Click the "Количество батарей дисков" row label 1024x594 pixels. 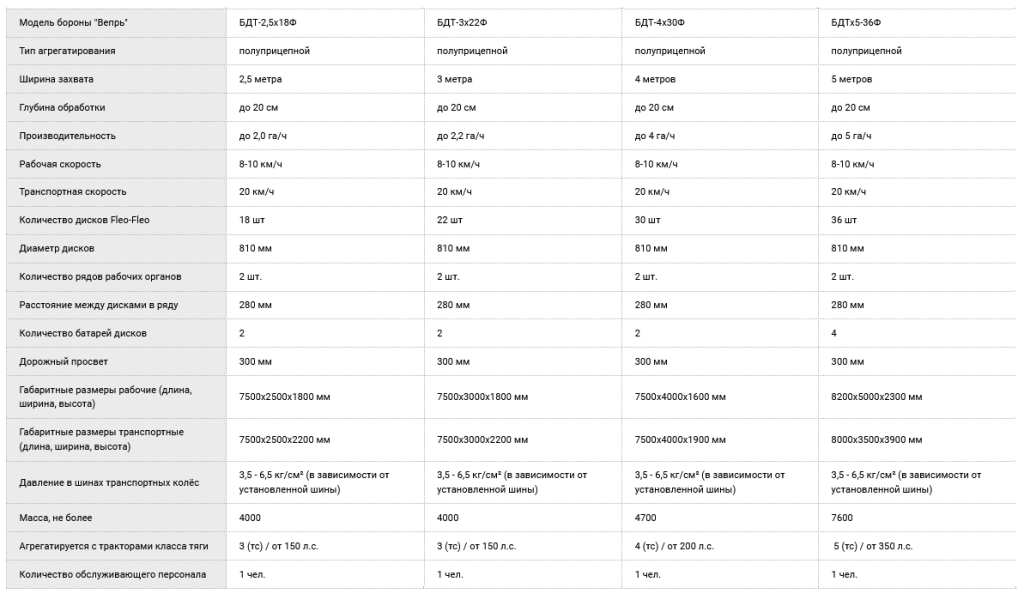[x=82, y=333]
